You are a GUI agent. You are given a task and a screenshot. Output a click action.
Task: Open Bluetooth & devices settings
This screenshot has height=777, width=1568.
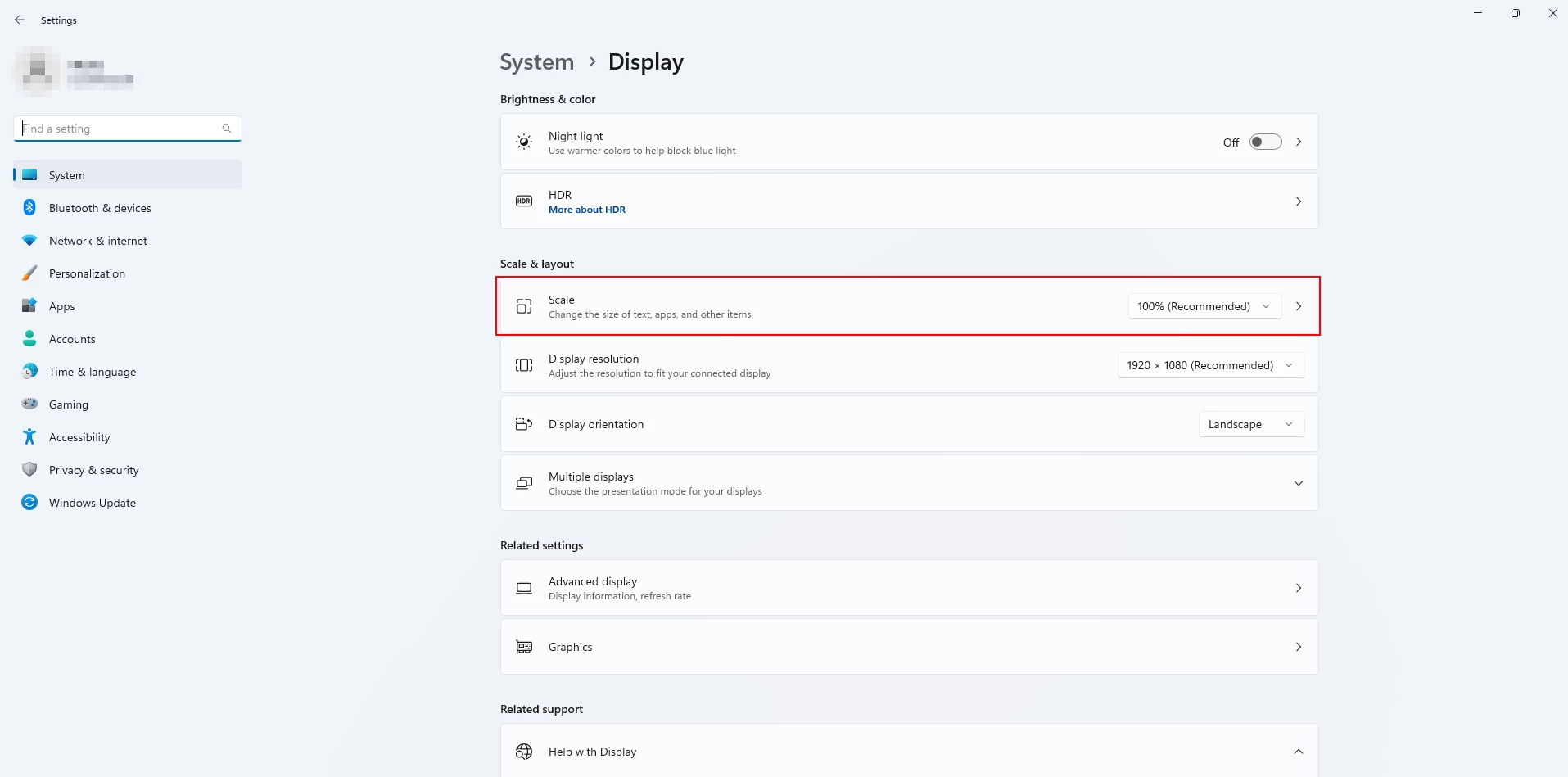click(128, 208)
